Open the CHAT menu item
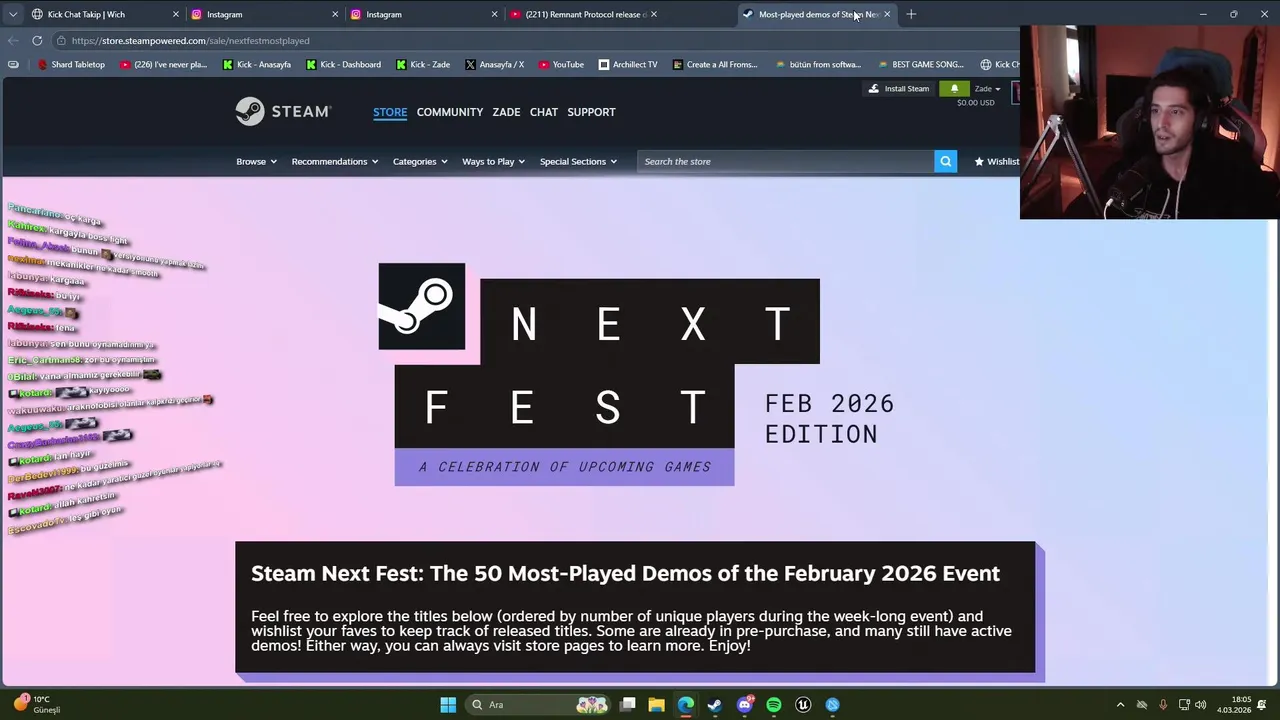This screenshot has height=720, width=1280. (544, 112)
